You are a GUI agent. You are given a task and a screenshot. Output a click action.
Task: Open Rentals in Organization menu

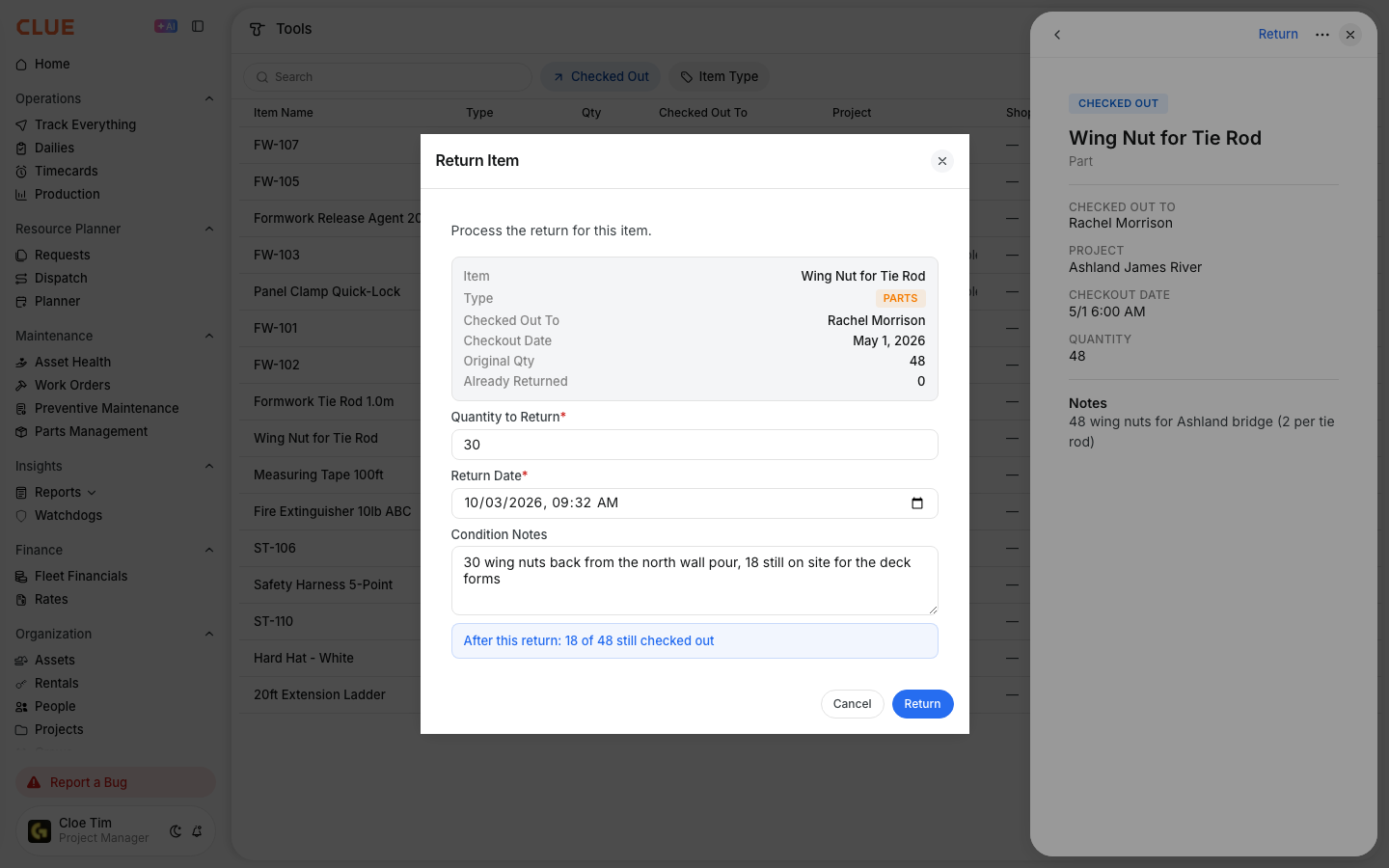(56, 684)
